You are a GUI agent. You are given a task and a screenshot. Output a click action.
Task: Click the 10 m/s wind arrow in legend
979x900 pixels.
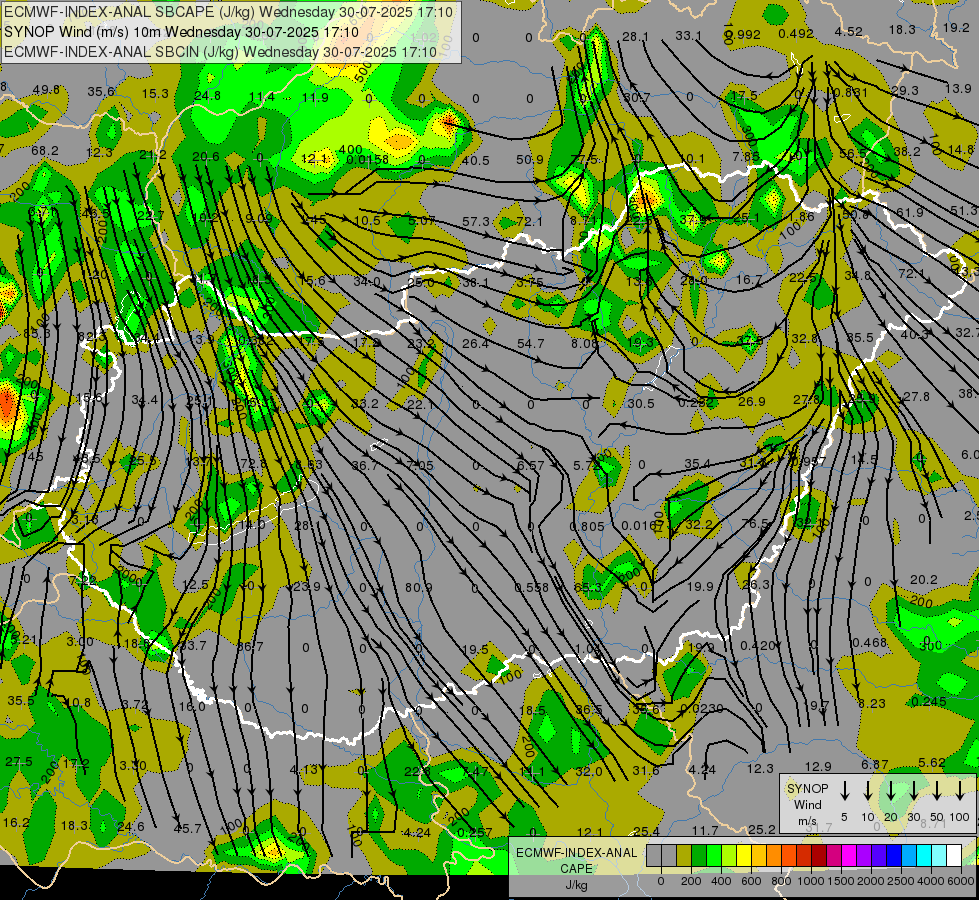(868, 791)
